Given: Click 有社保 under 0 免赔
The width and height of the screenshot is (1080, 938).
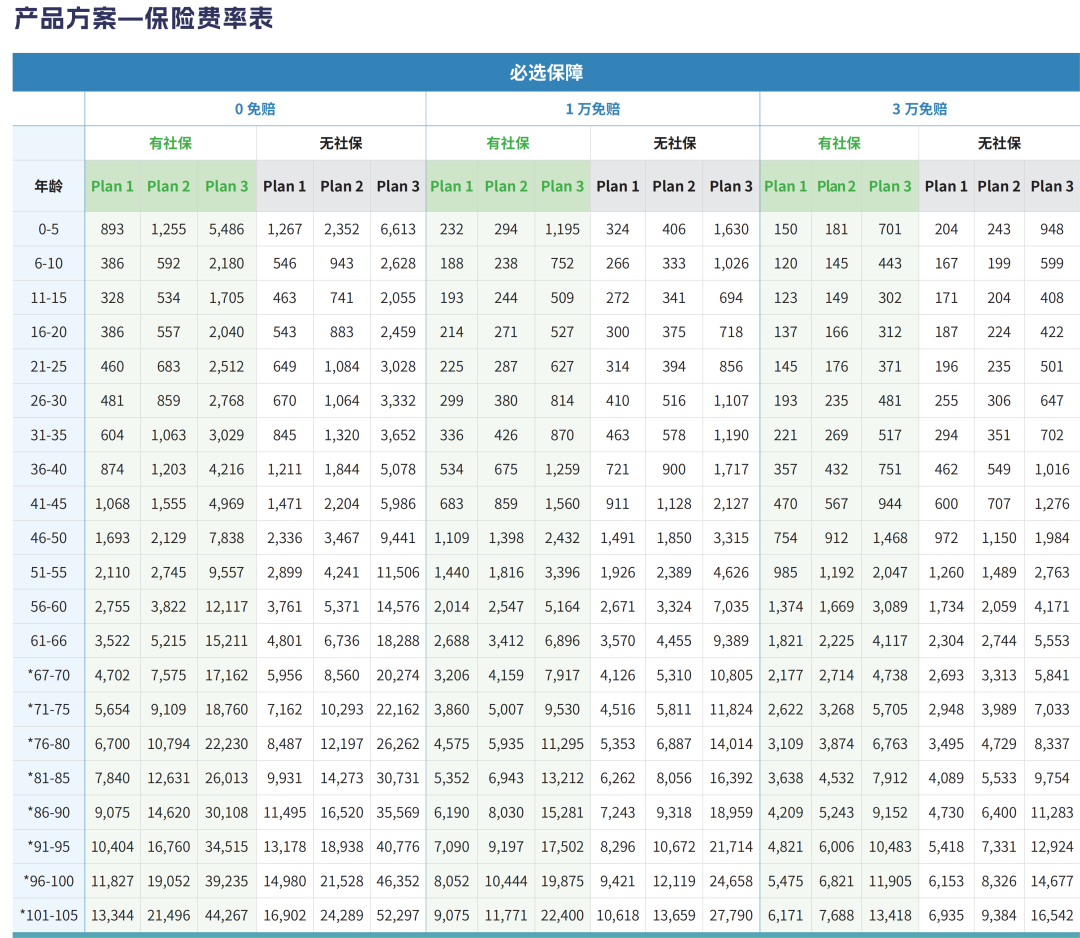Looking at the screenshot, I should 170,143.
